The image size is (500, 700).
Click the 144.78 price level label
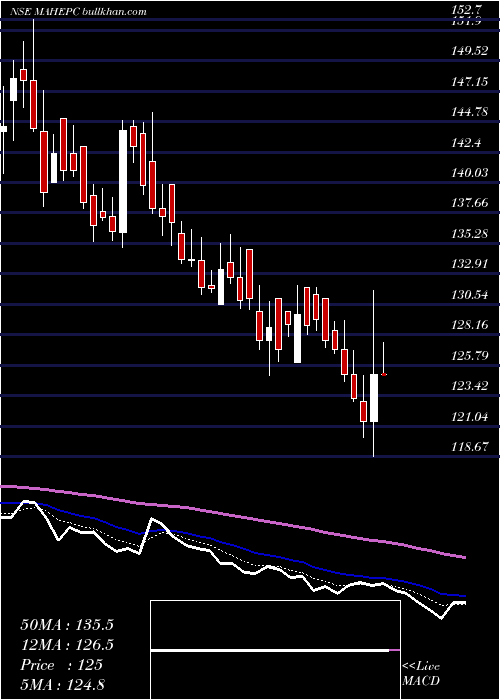pos(468,112)
